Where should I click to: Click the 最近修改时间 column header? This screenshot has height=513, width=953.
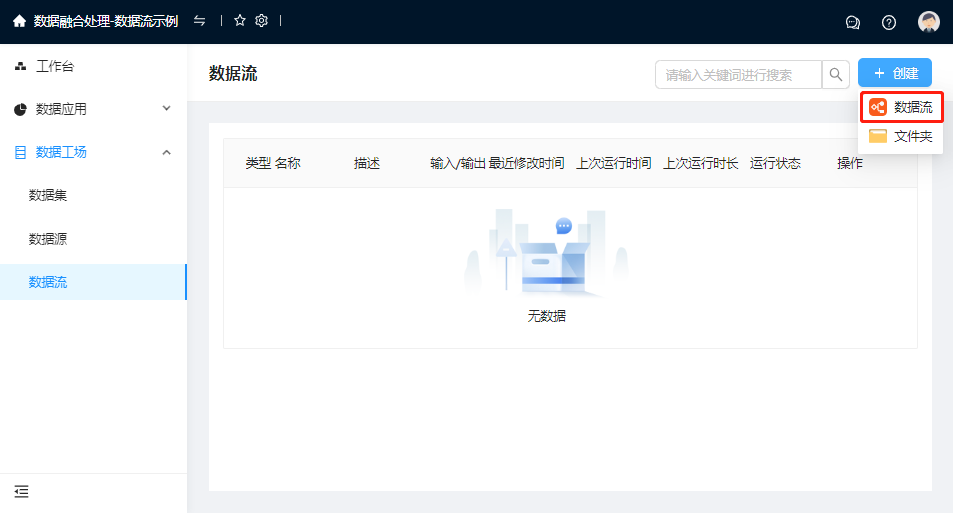526,163
